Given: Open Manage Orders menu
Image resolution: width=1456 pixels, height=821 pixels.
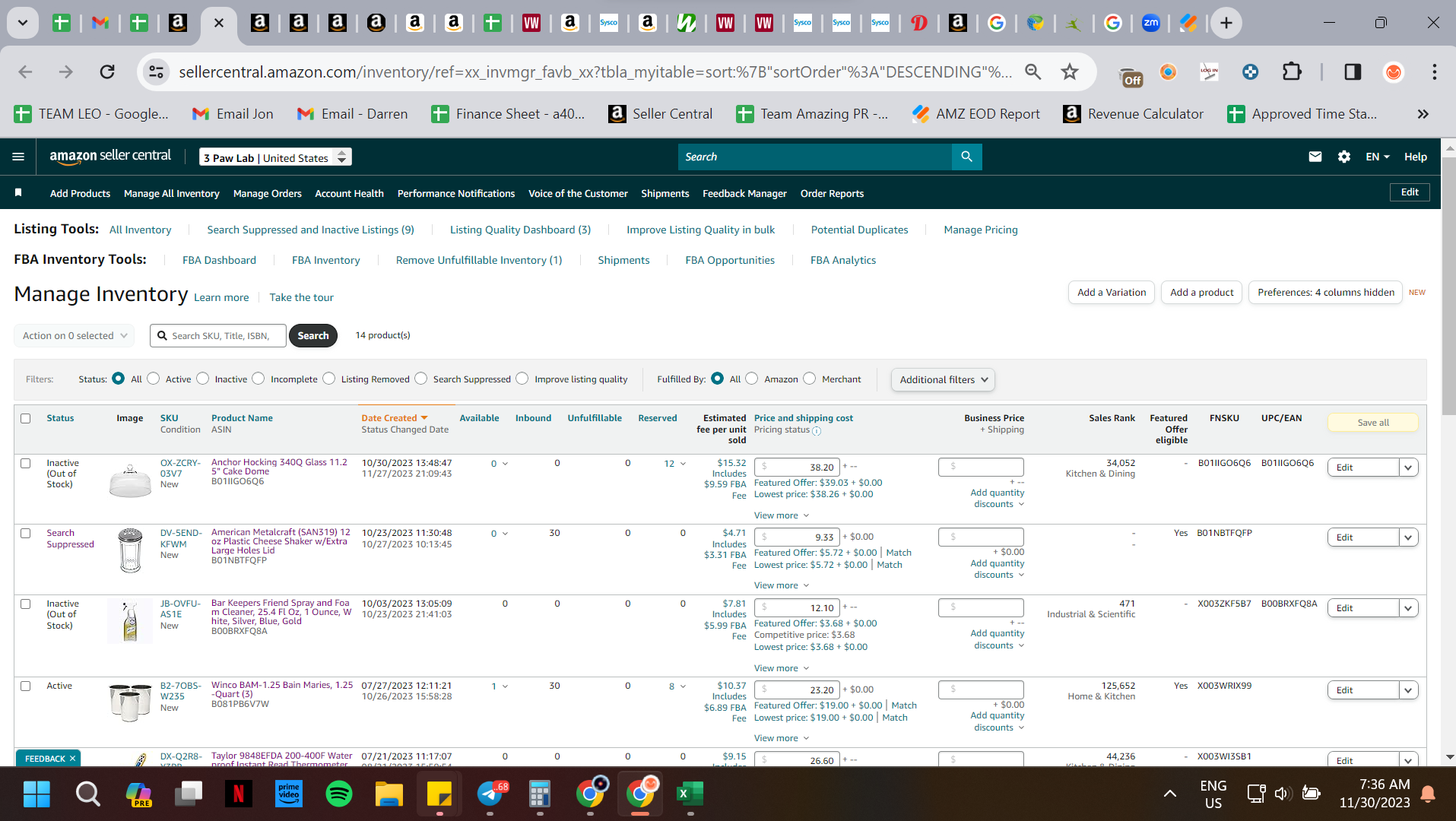Looking at the screenshot, I should (x=268, y=193).
